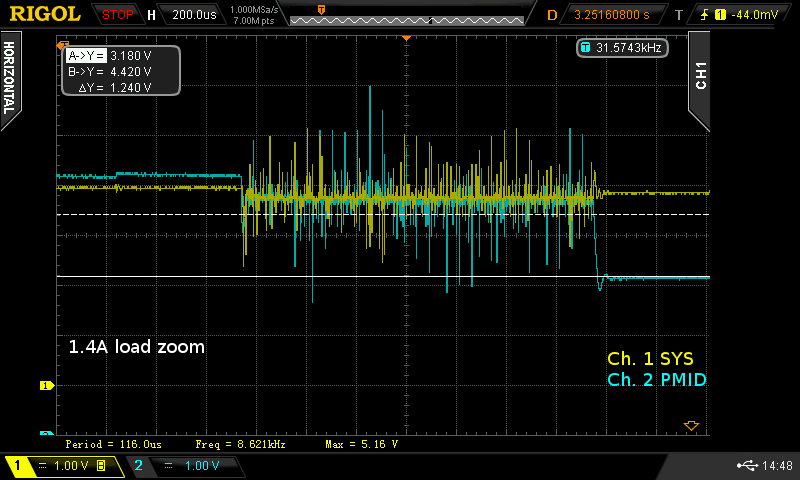The image size is (800, 480).
Task: Click the ΔY = 1.240 V cursor readout
Action: (115, 88)
